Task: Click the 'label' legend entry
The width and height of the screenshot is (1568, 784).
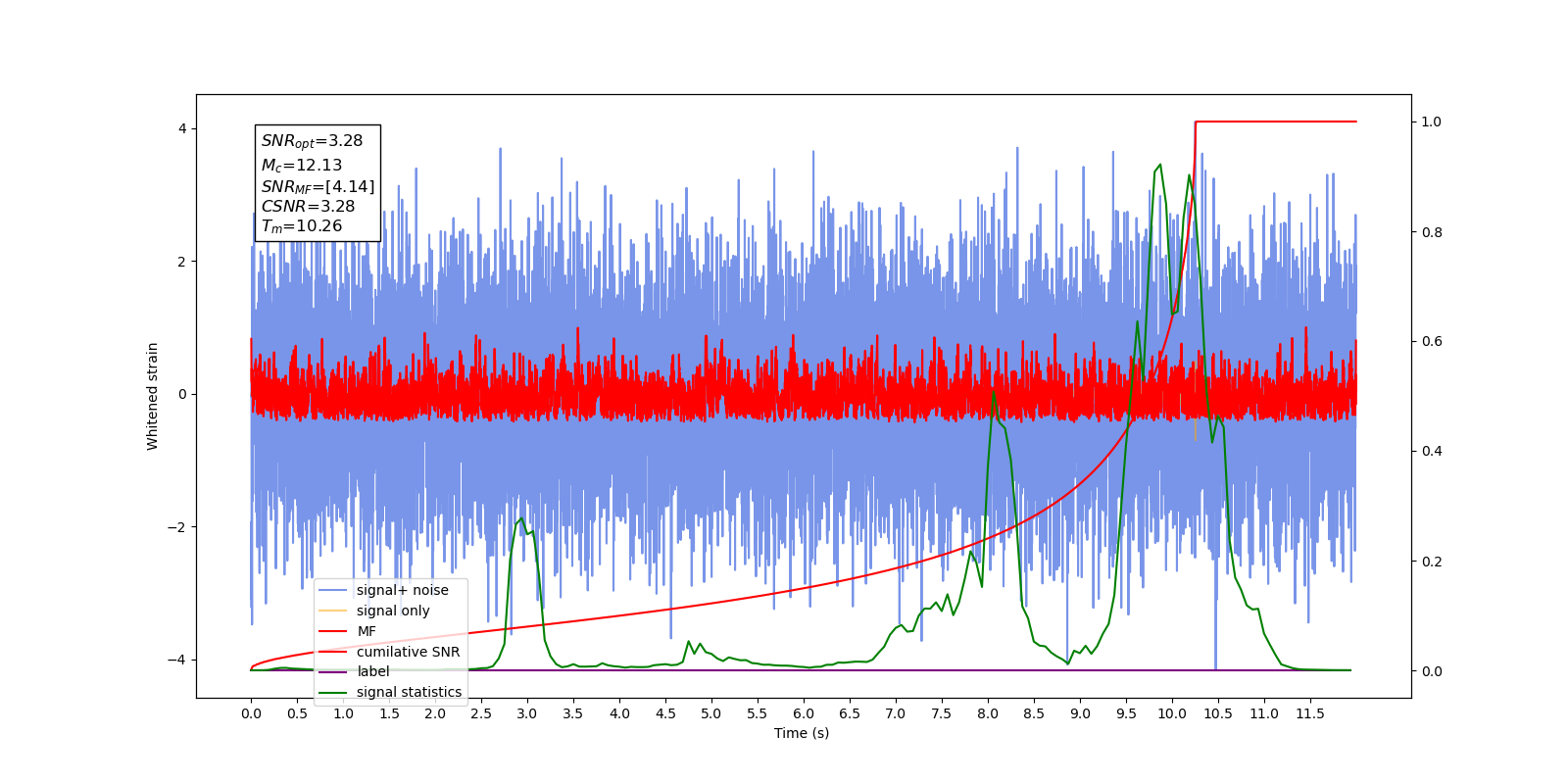Action: [x=355, y=671]
